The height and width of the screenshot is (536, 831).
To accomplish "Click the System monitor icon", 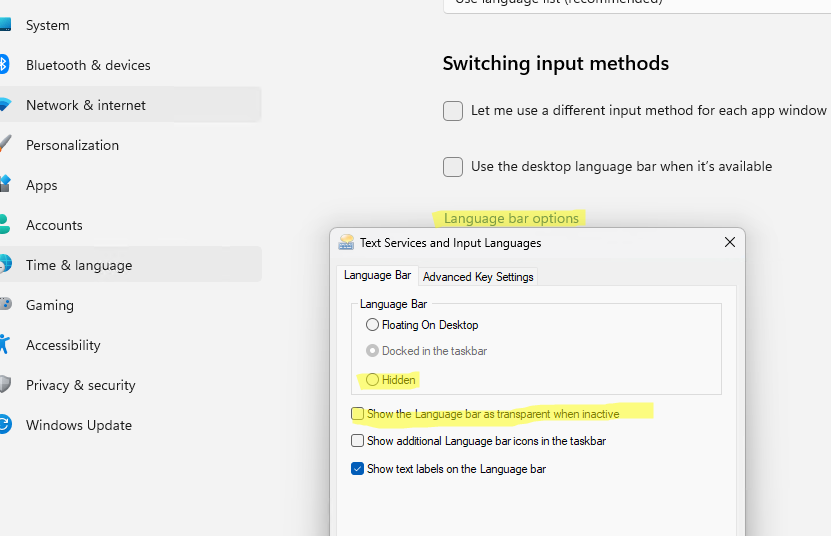I will point(5,24).
